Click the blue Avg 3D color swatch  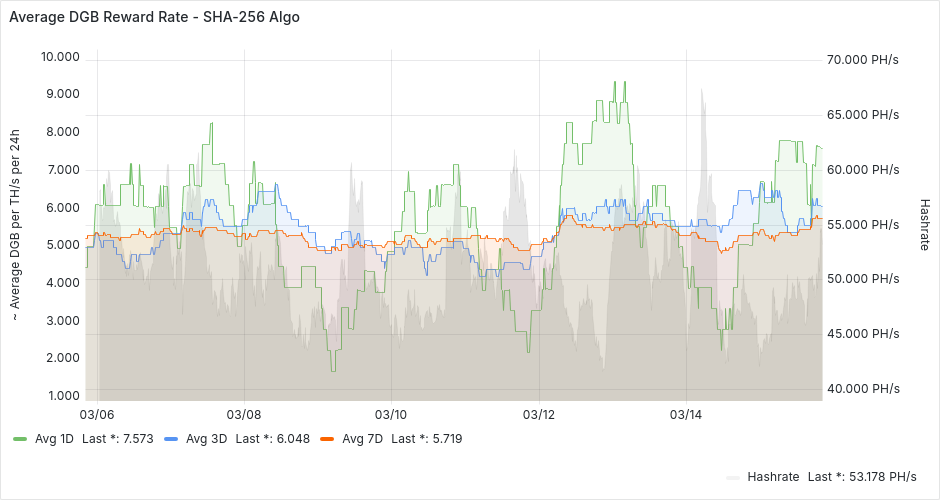[x=171, y=438]
